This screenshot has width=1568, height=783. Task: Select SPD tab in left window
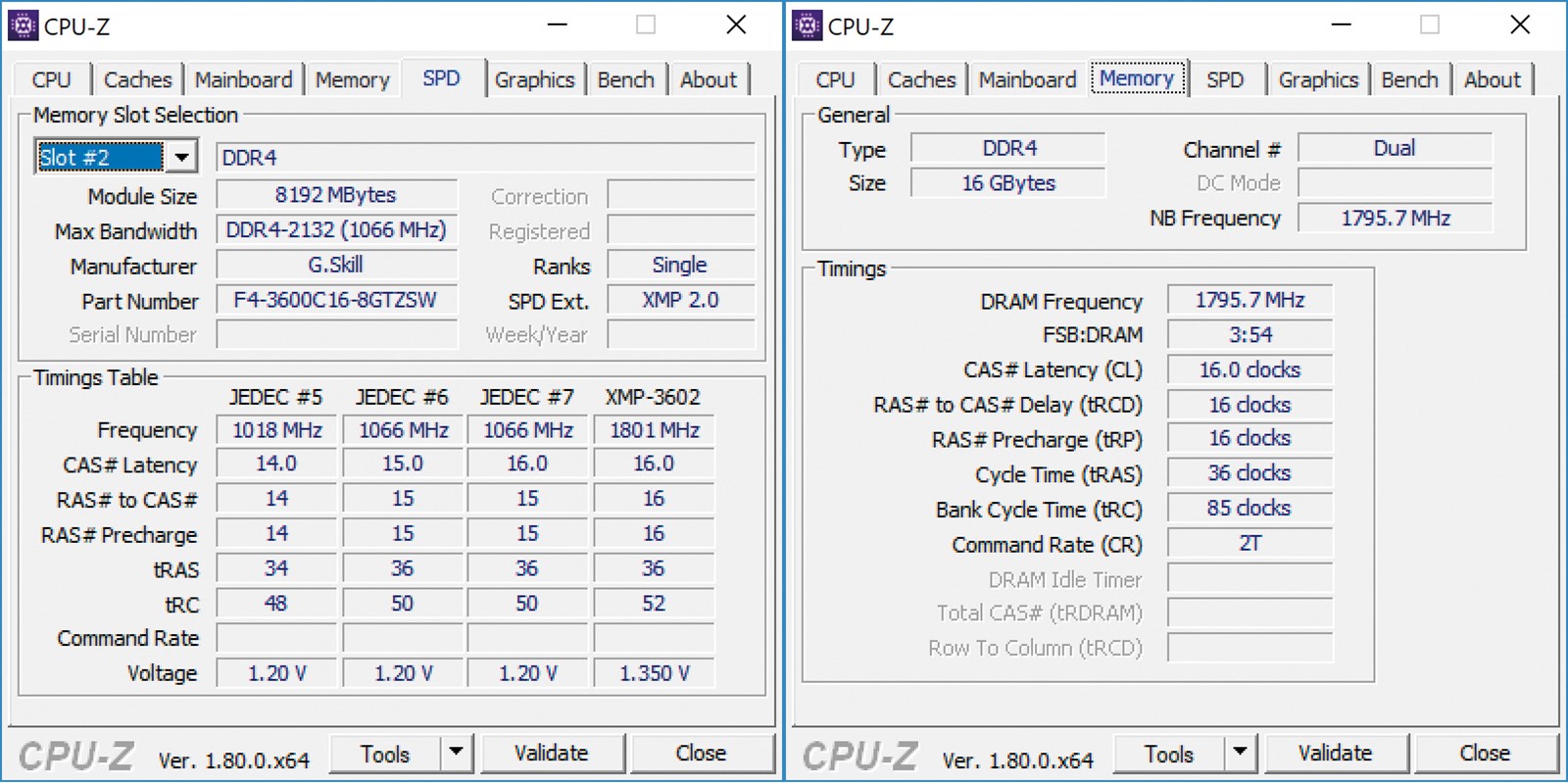coord(441,78)
